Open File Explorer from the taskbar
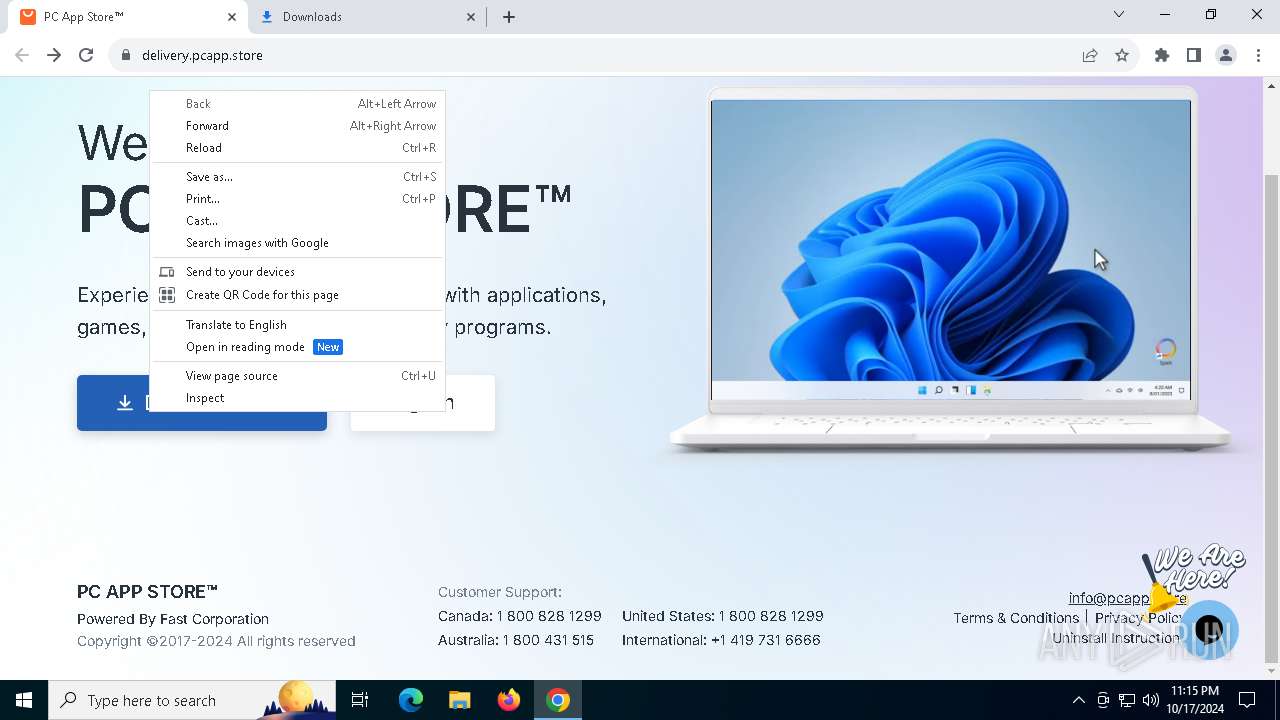This screenshot has height=720, width=1280. point(460,700)
